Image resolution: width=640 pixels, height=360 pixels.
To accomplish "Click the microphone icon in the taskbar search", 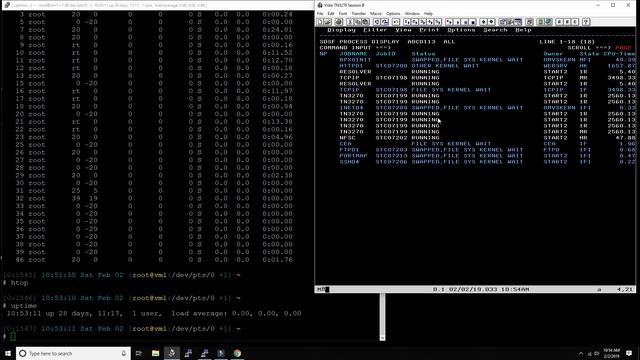I will [124, 353].
